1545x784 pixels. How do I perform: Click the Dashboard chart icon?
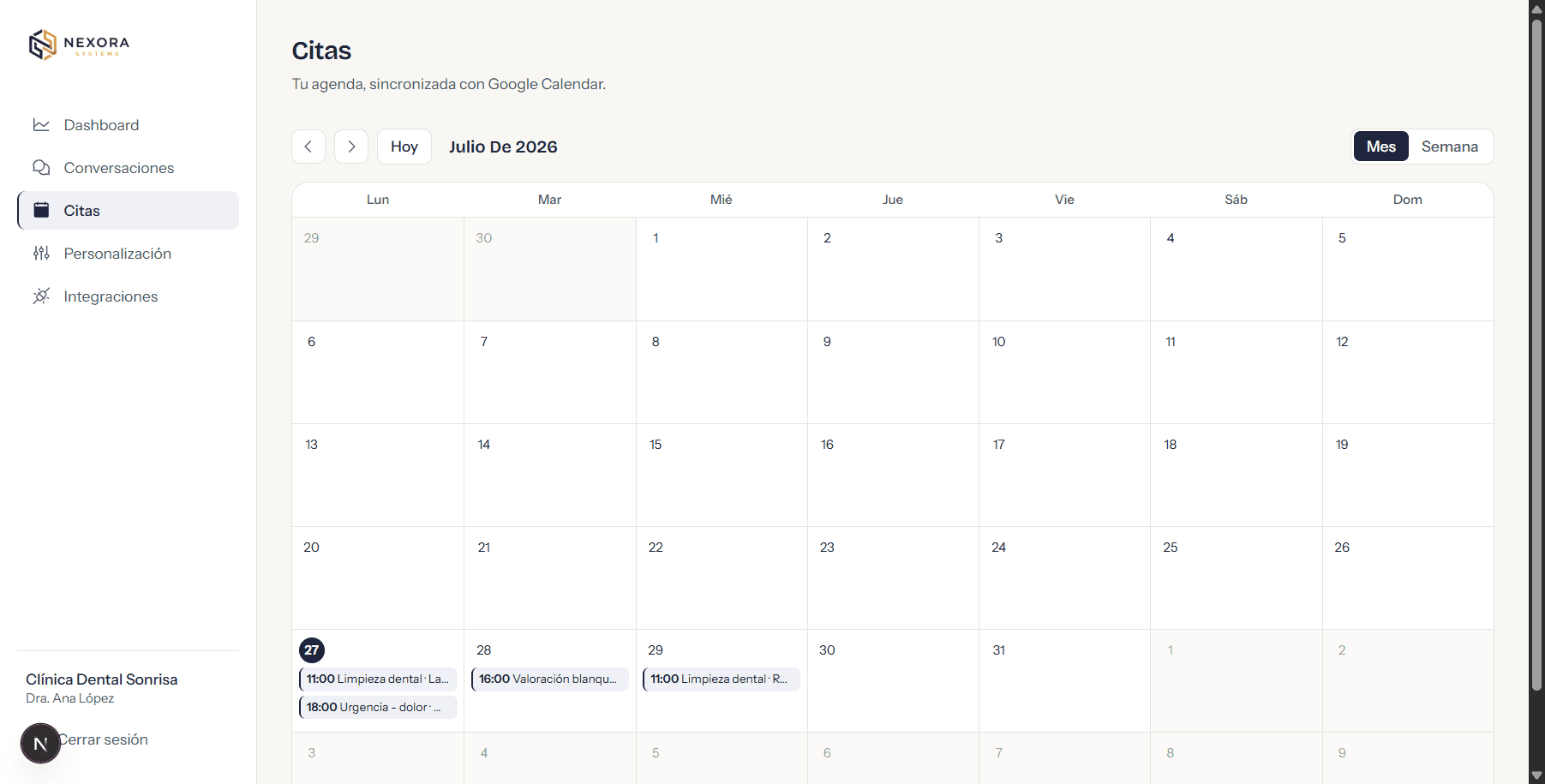[x=41, y=125]
